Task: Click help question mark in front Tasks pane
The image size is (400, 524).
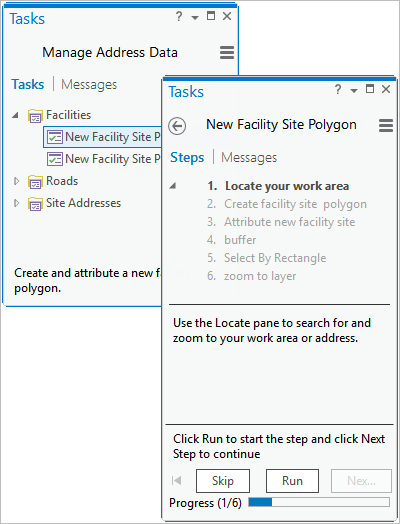Action: pyautogui.click(x=338, y=89)
